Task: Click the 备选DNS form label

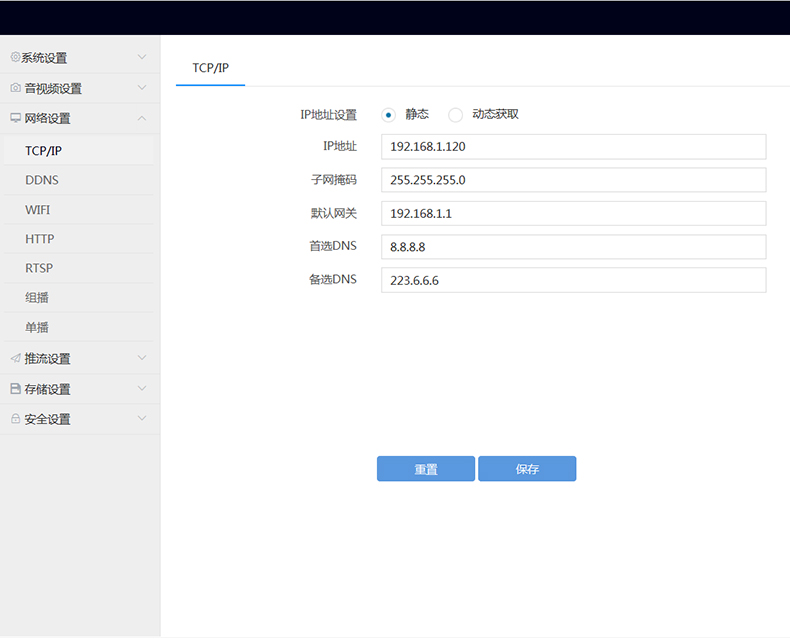Action: (333, 279)
